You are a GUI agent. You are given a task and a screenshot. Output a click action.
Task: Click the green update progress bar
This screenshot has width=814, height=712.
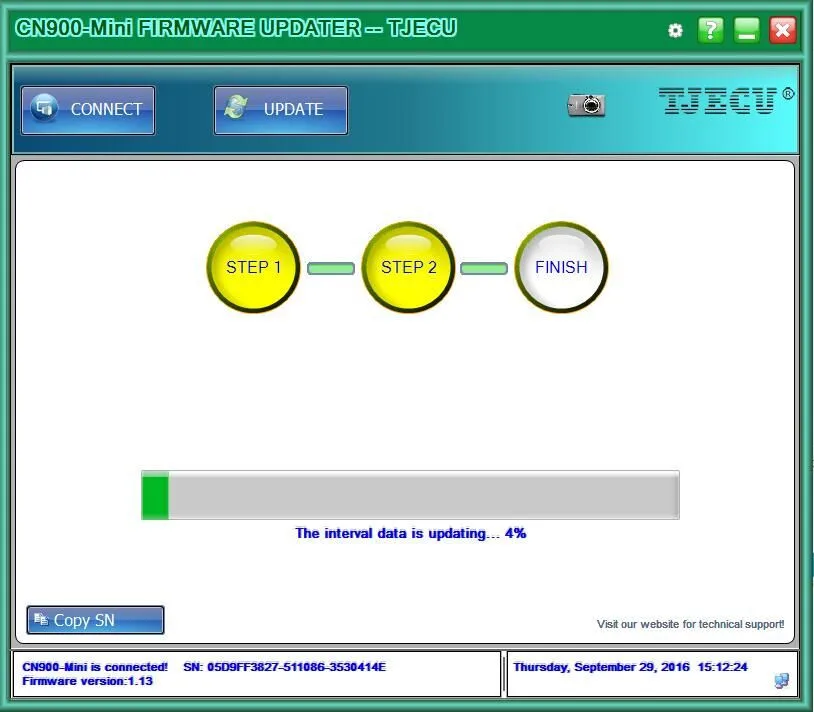pos(410,495)
